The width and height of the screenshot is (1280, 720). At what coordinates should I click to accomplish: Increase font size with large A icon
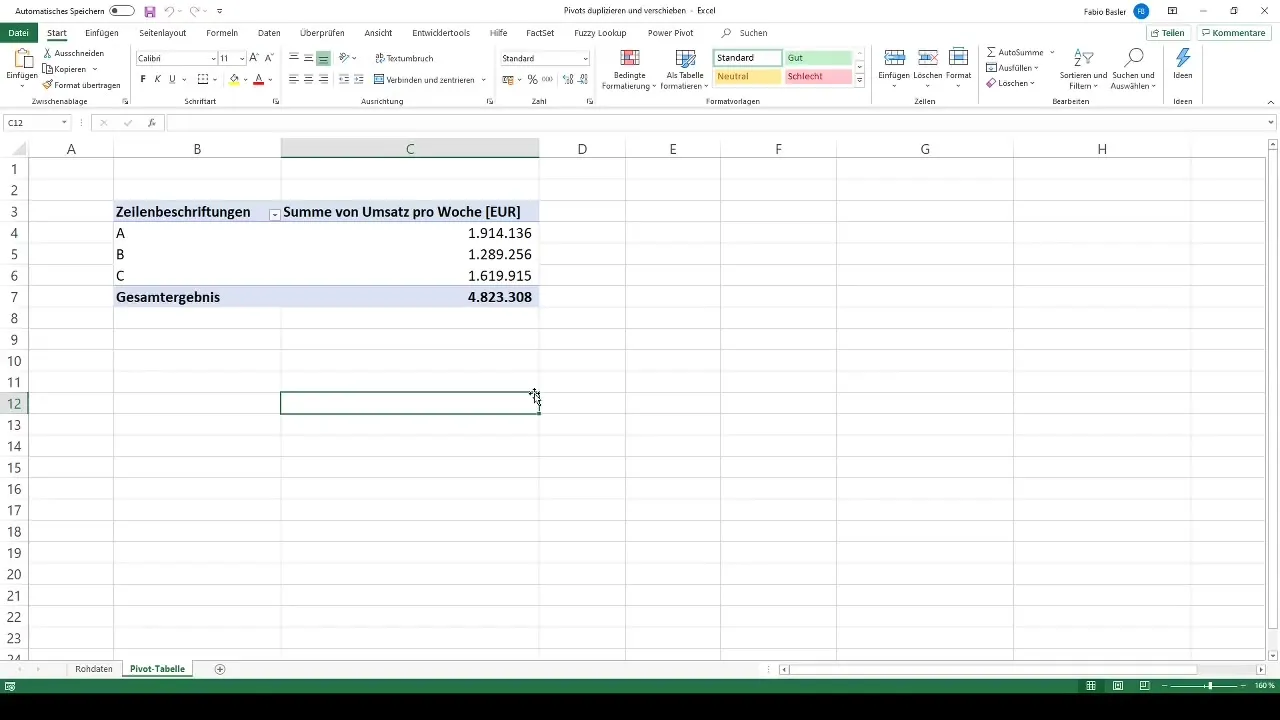(254, 58)
